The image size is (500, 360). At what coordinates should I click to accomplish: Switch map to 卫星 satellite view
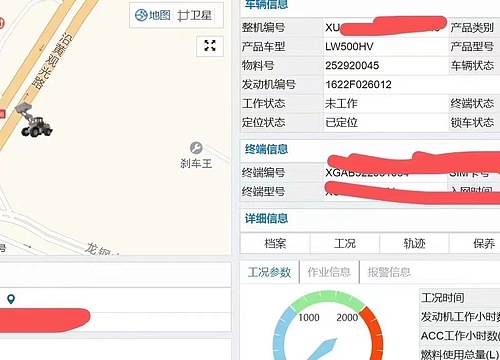point(195,15)
